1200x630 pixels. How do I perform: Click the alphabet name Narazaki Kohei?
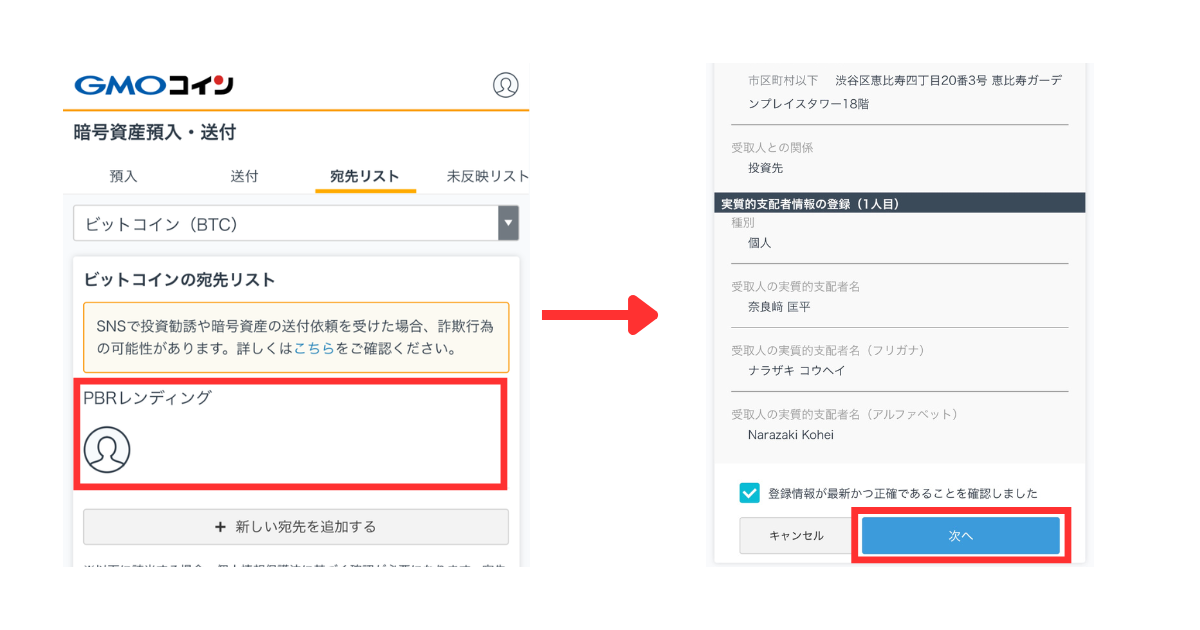point(791,435)
